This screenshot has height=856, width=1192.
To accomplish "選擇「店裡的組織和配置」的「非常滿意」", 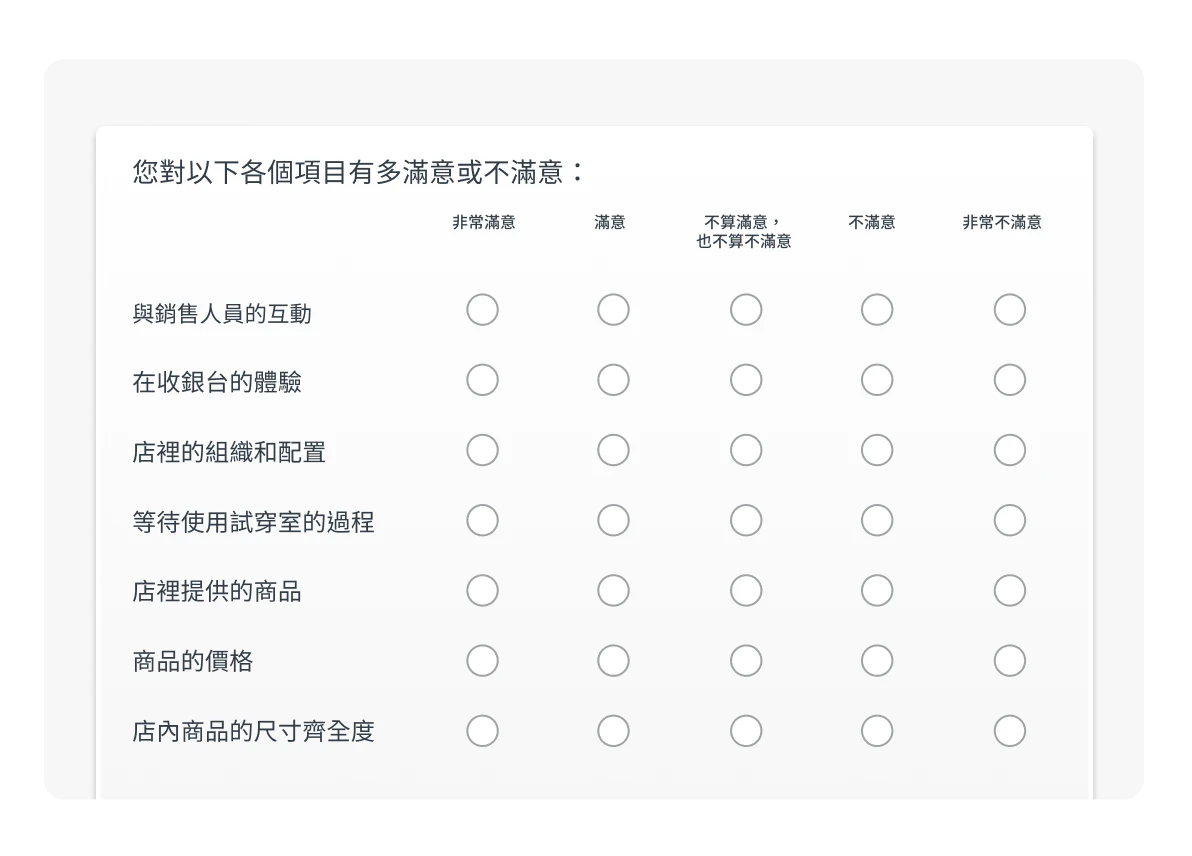I will [x=483, y=450].
